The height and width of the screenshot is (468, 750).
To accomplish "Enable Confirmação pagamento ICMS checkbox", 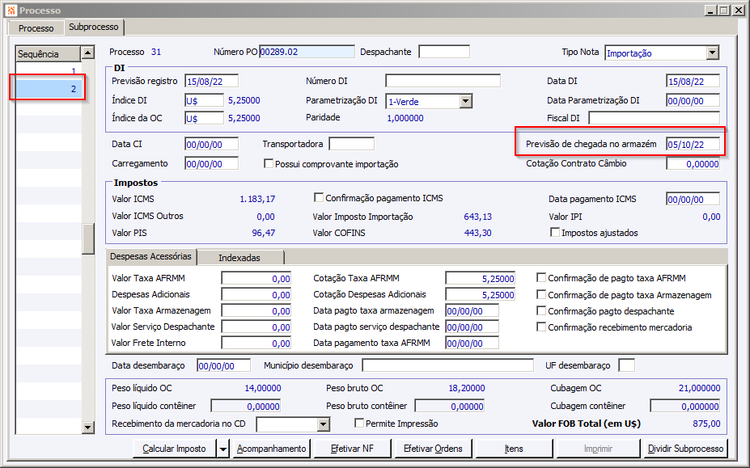I will click(320, 198).
